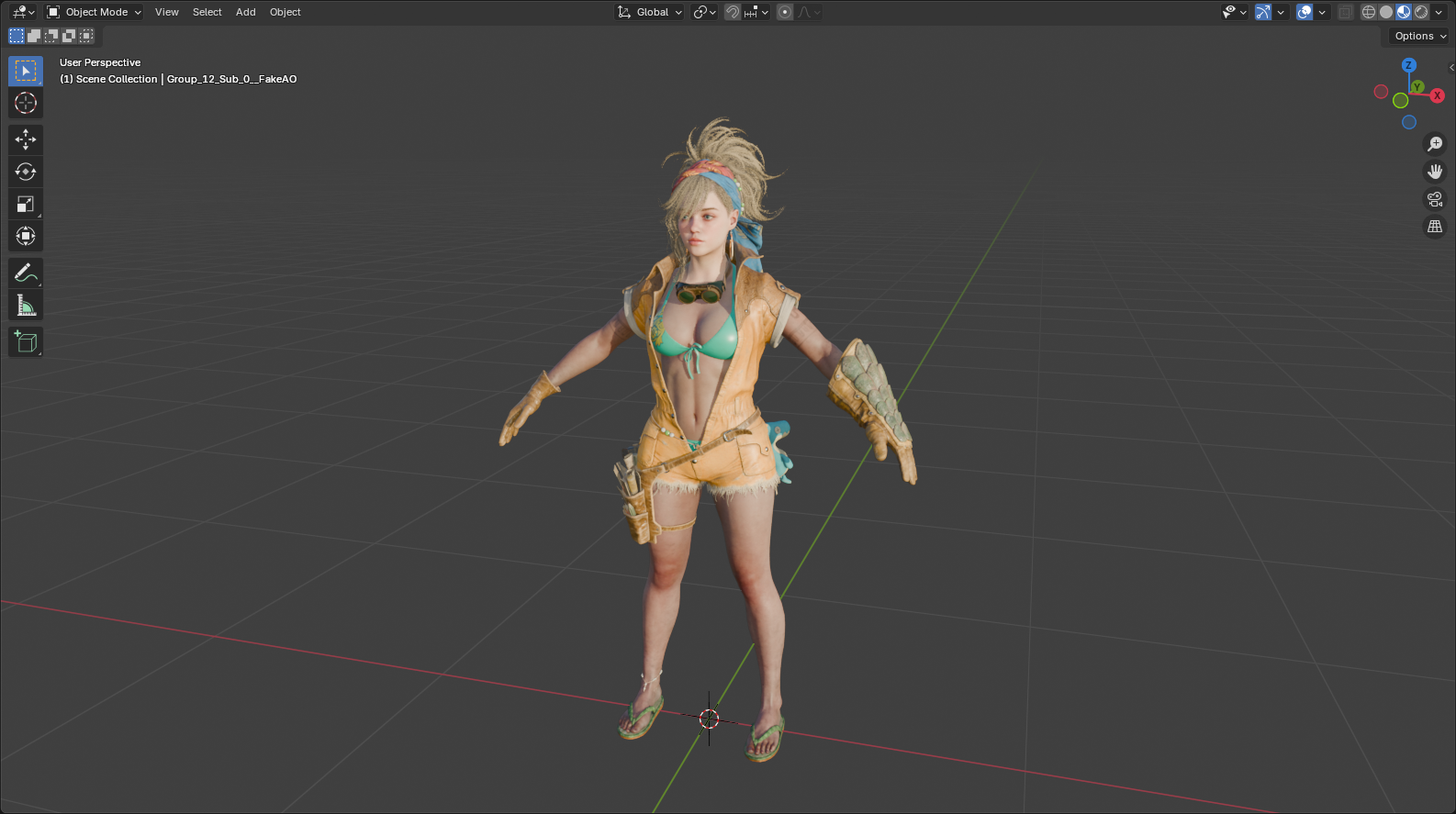Activate the 3D Cursor tool
This screenshot has height=814, width=1456.
tap(26, 103)
